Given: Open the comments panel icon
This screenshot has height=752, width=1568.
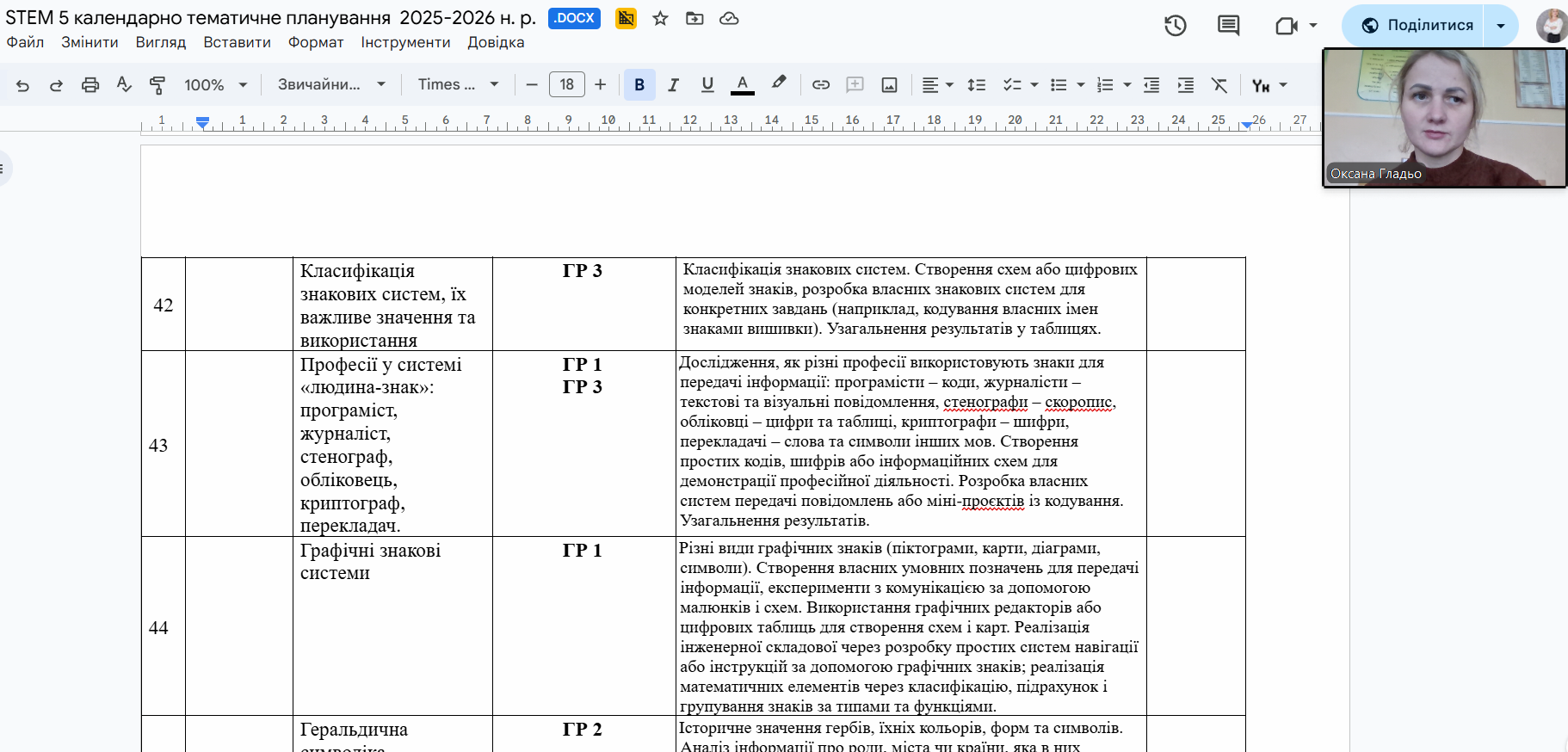Looking at the screenshot, I should pos(1228,26).
